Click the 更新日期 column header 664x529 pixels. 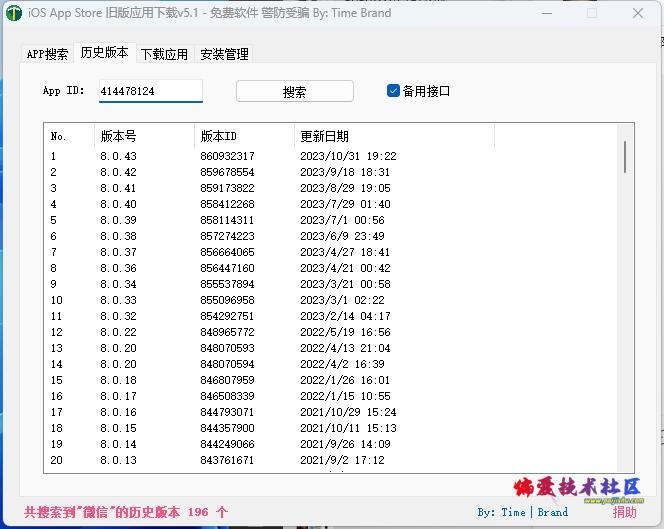point(394,136)
